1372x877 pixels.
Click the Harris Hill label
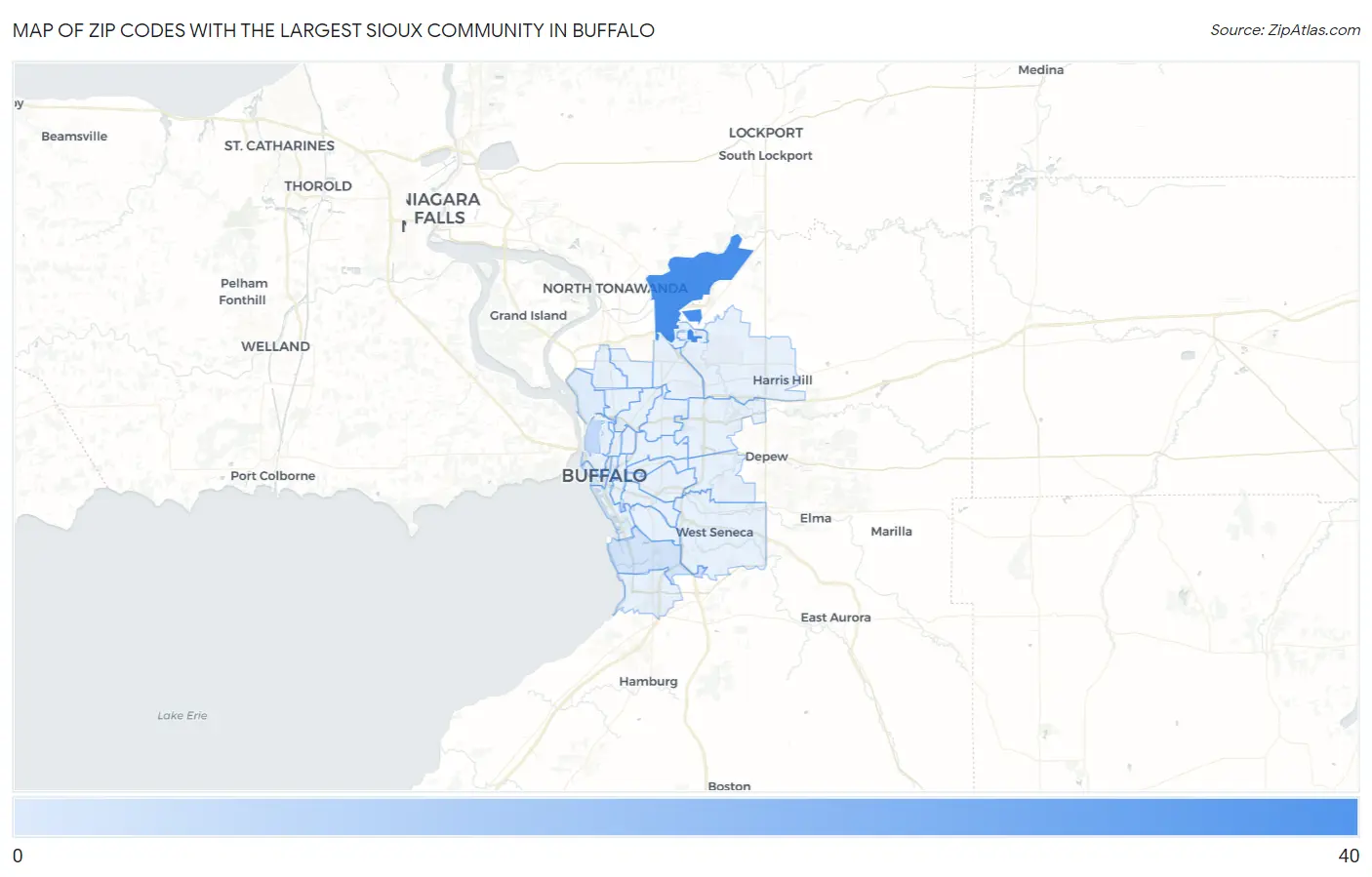tap(783, 380)
